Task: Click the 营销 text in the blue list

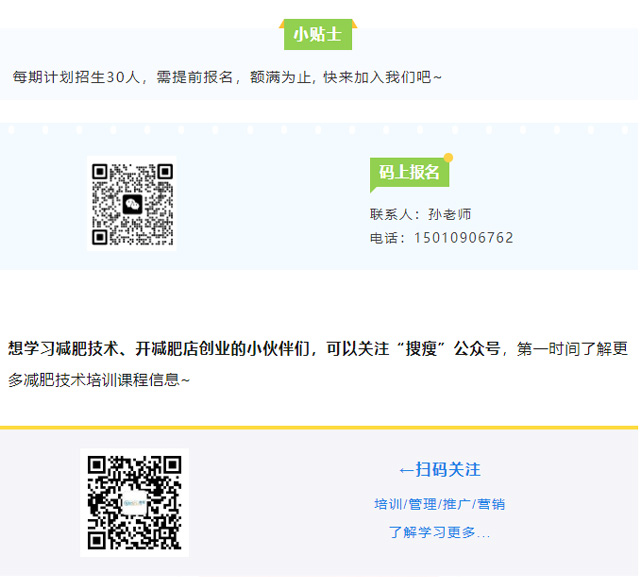Action: (x=491, y=504)
